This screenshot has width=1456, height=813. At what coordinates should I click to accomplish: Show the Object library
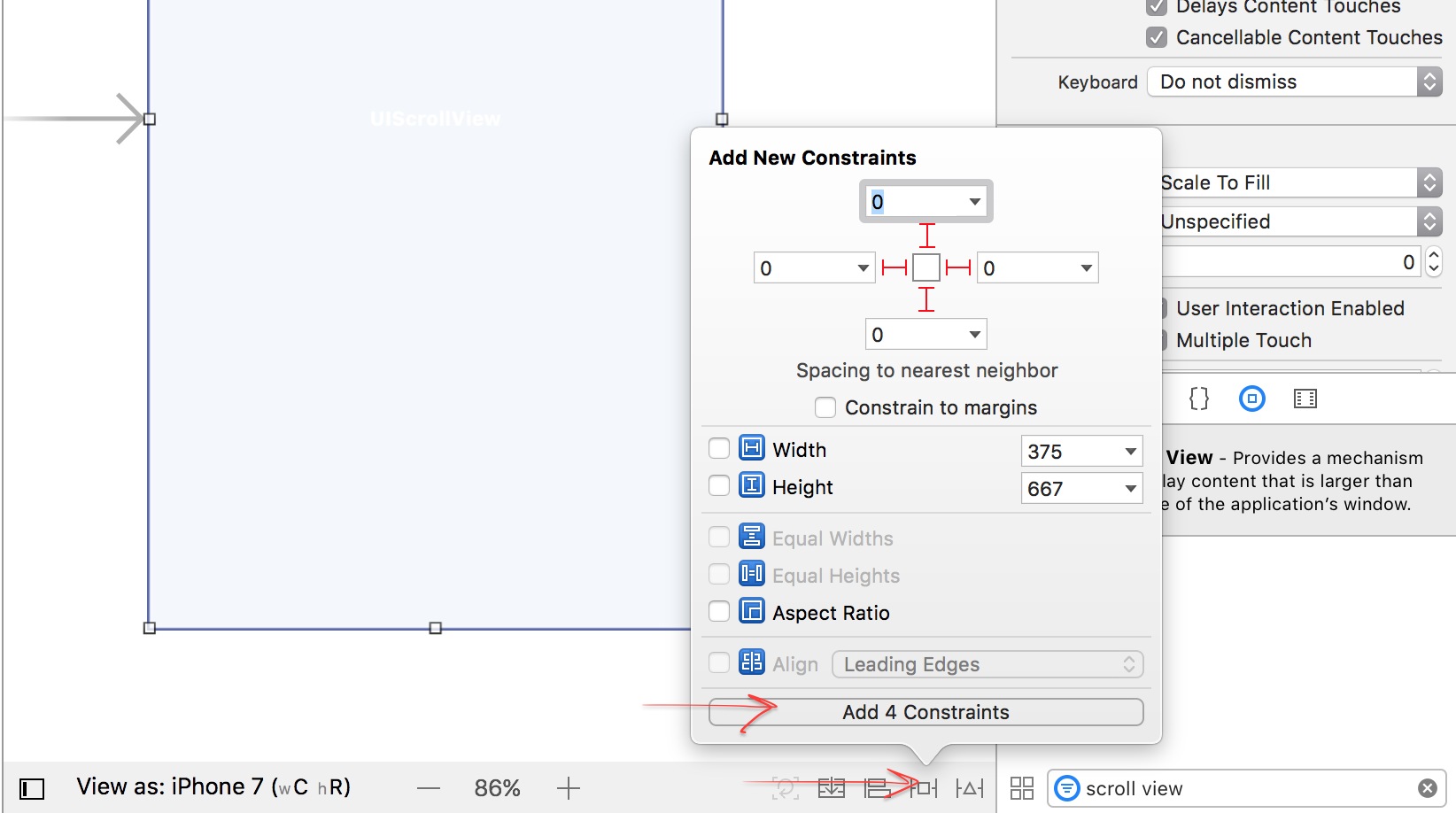1251,399
